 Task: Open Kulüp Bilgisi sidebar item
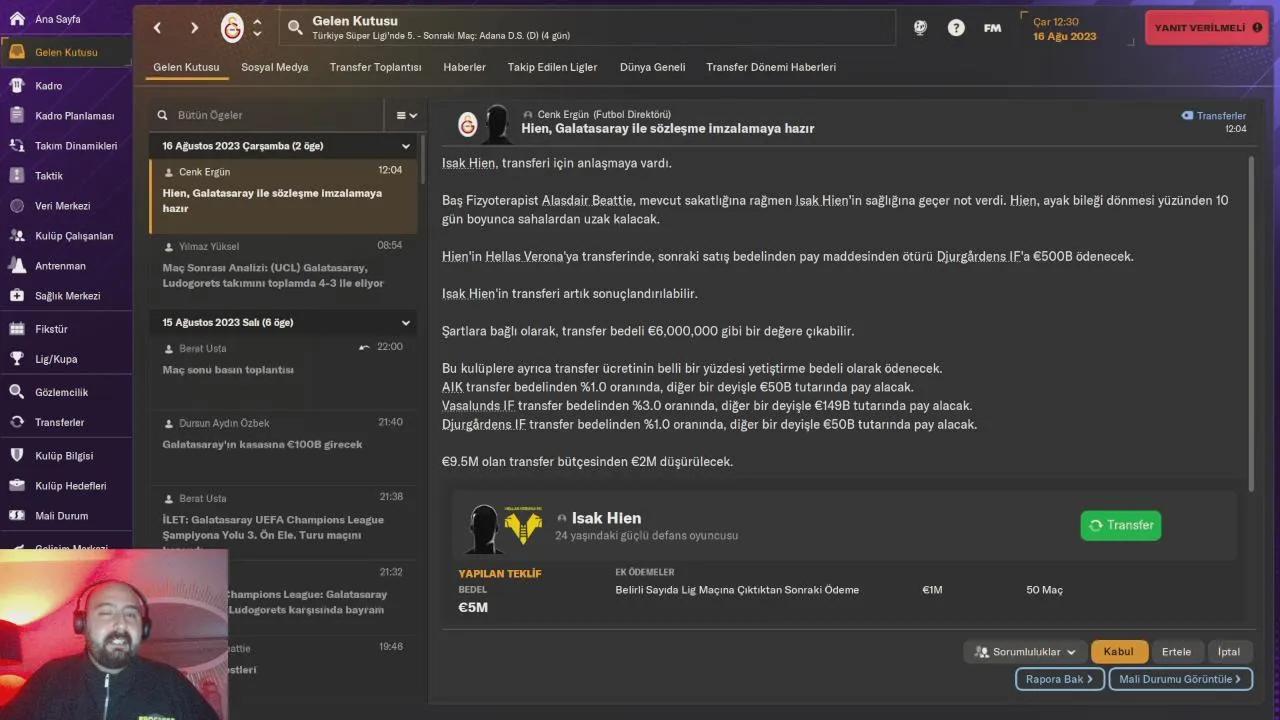coord(66,456)
